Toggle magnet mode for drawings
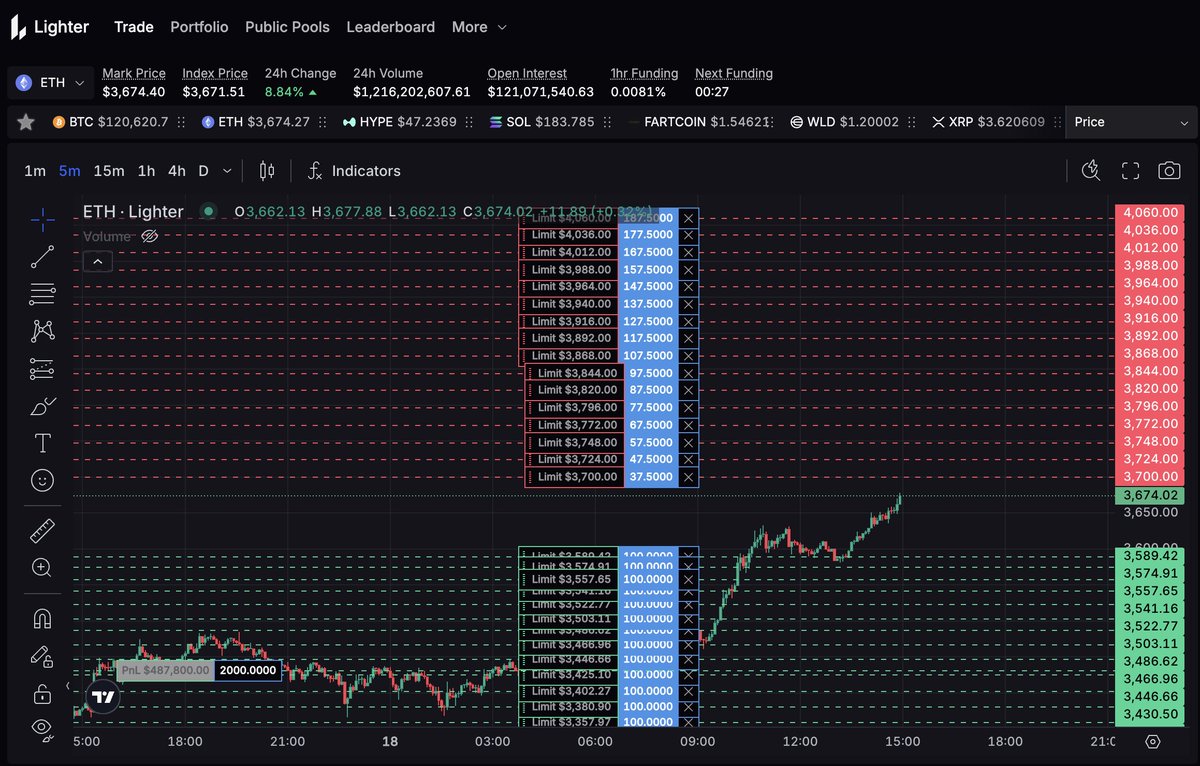 click(42, 619)
